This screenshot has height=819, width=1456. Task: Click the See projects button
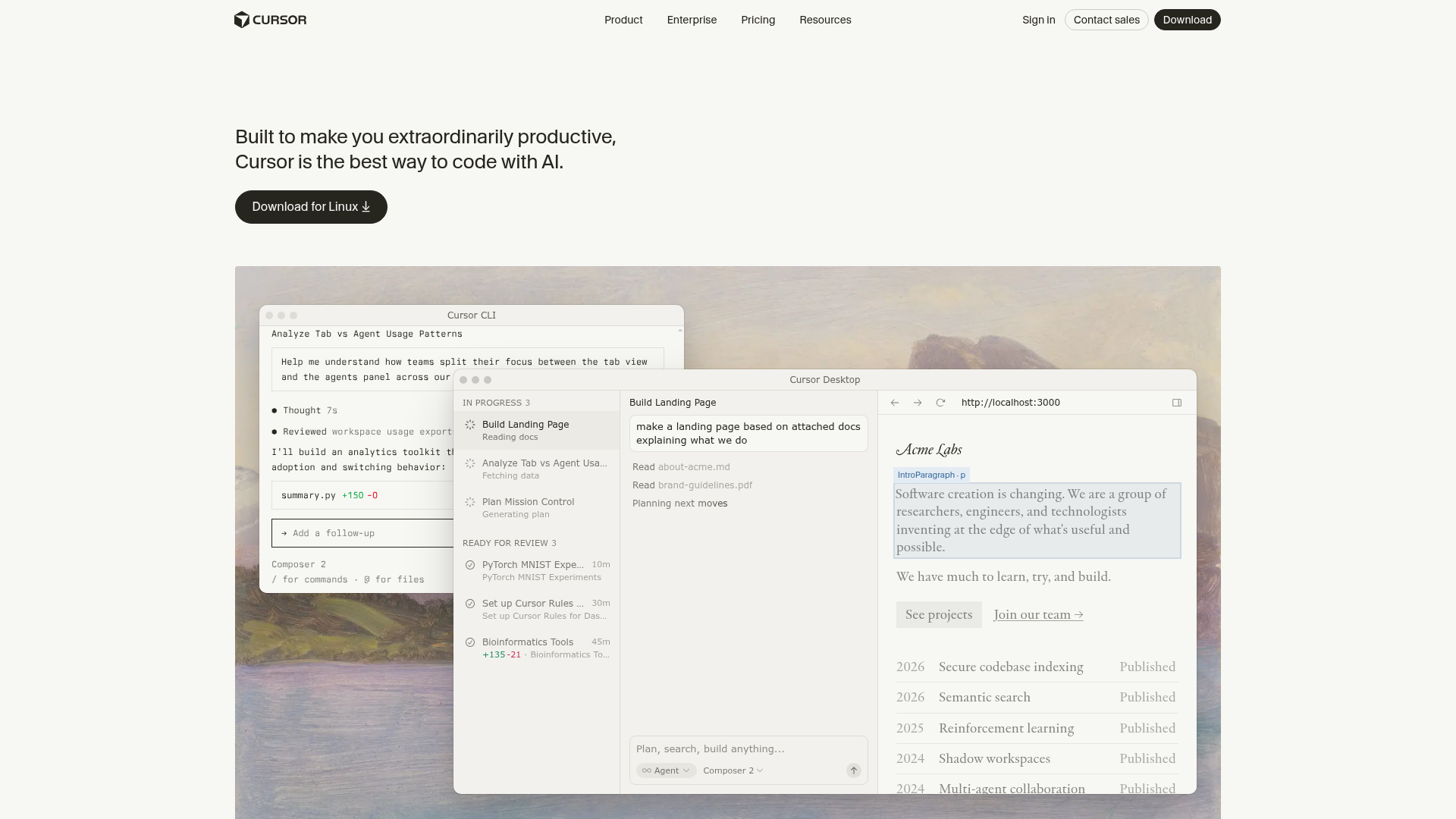tap(939, 615)
